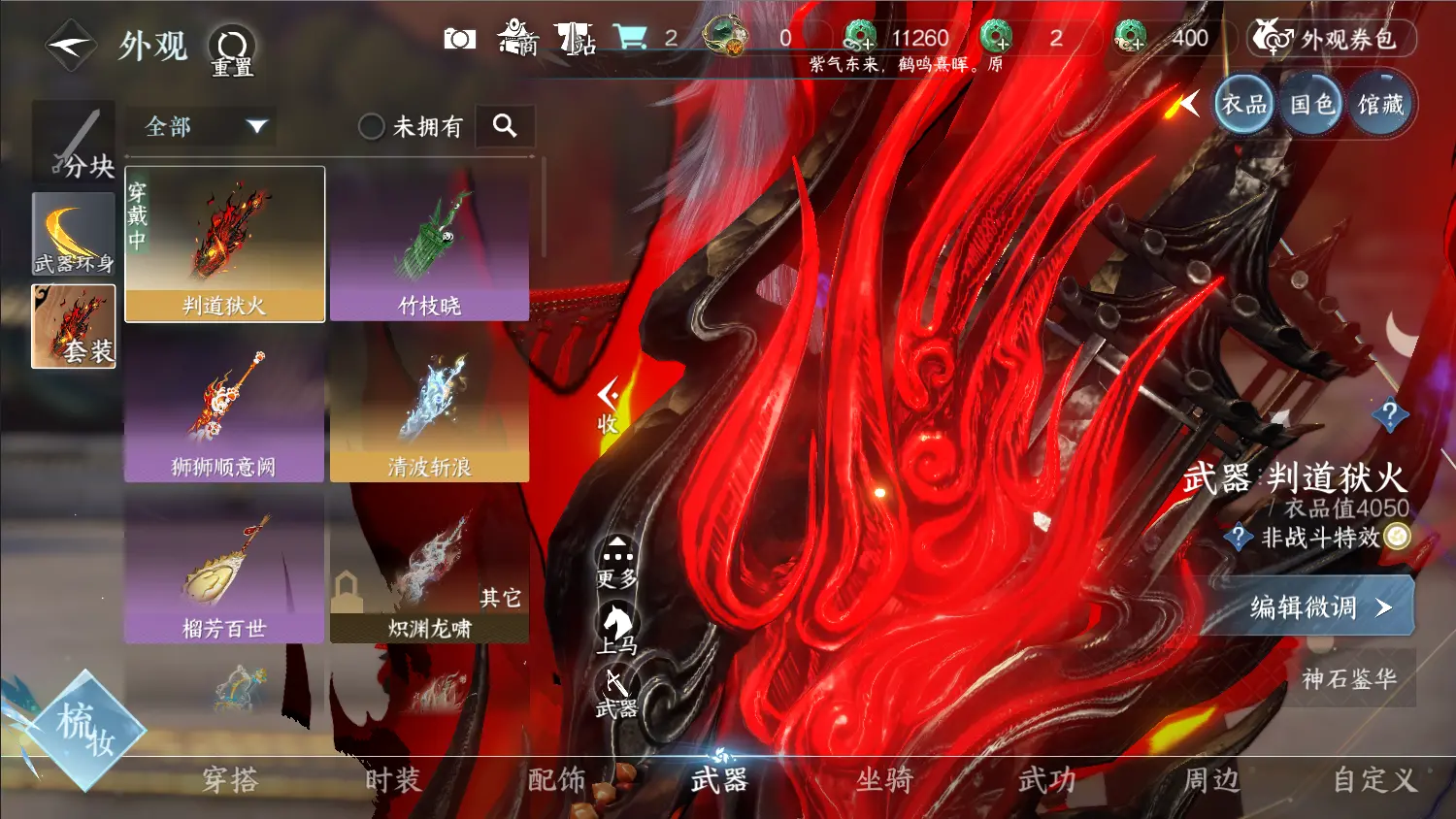Viewport: 1456px width, 819px height.
Task: Add jade currency next to 2
Action: [x=996, y=37]
